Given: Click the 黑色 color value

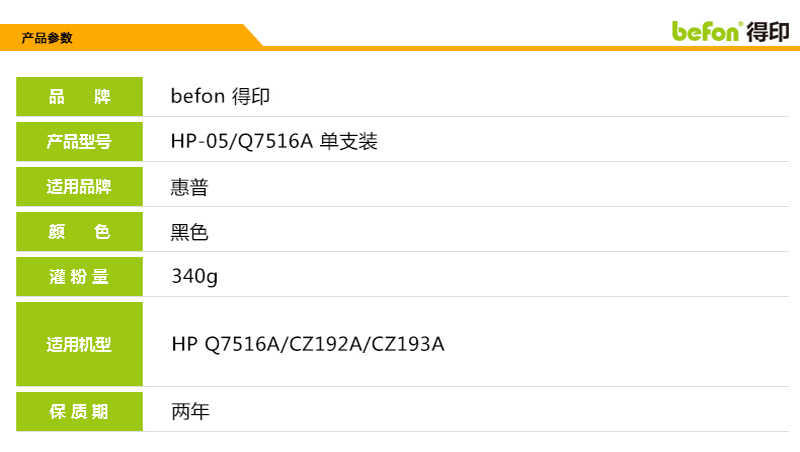Looking at the screenshot, I should point(189,232).
